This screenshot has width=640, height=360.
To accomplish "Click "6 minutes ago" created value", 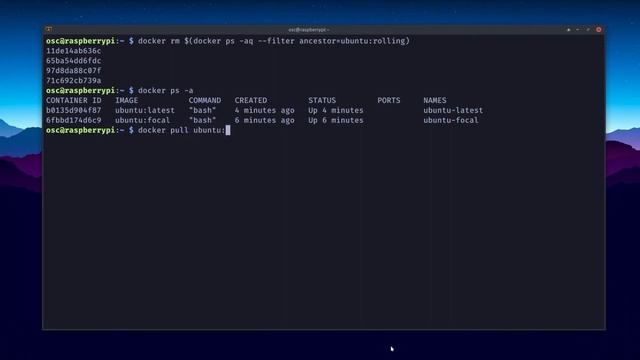I will tap(264, 120).
